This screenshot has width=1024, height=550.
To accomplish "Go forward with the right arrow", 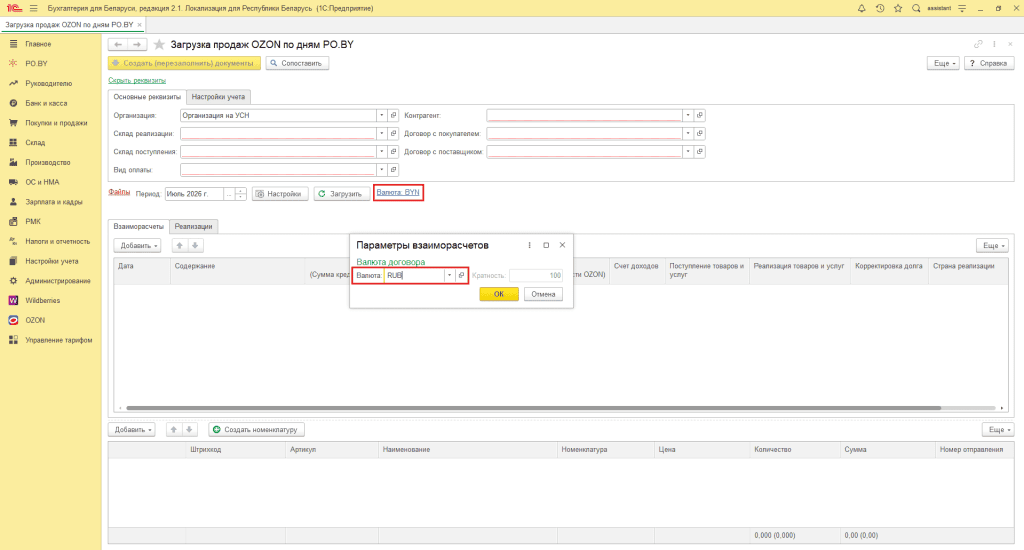I will [137, 44].
